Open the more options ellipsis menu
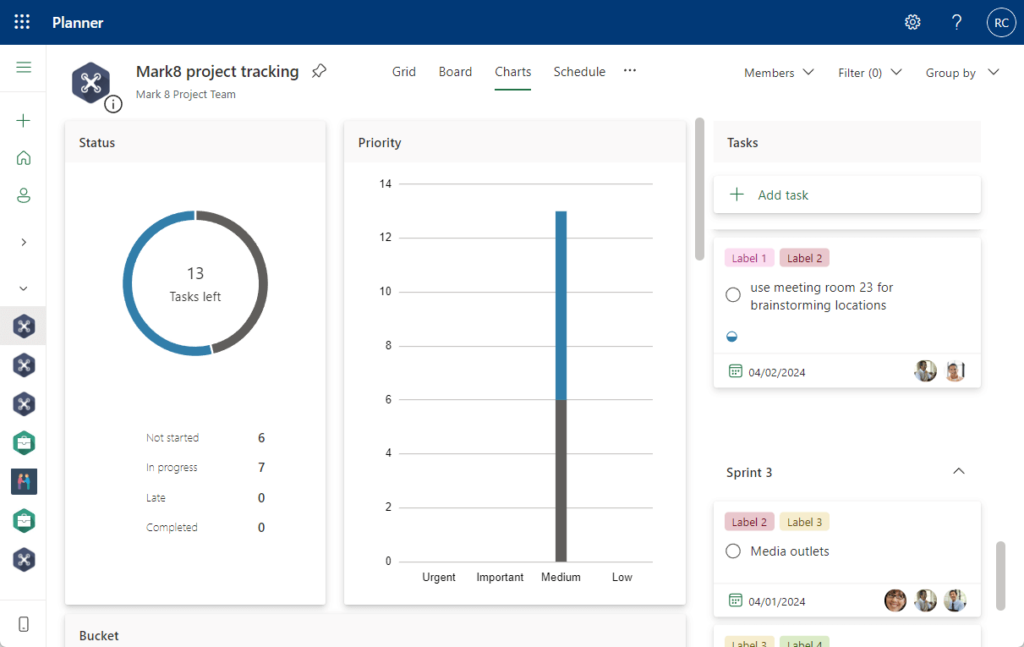 tap(630, 71)
